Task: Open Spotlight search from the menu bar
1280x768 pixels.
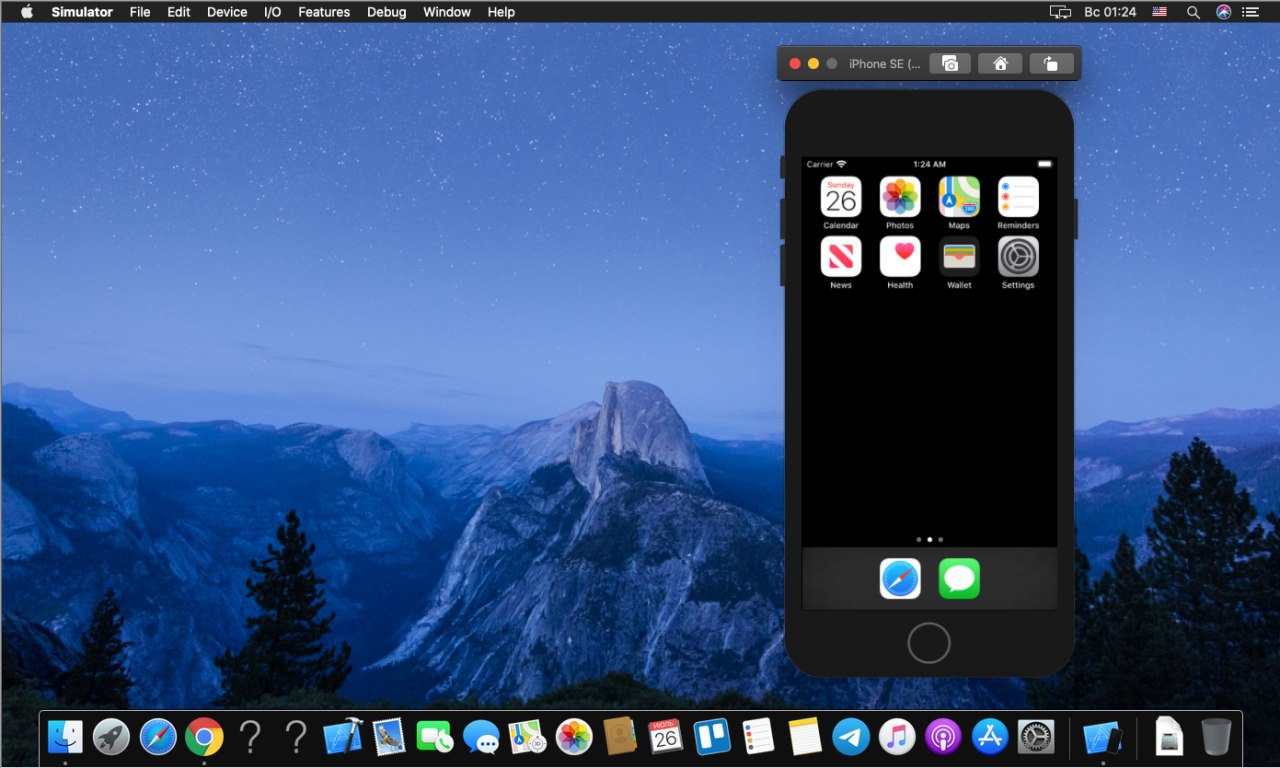Action: tap(1193, 12)
